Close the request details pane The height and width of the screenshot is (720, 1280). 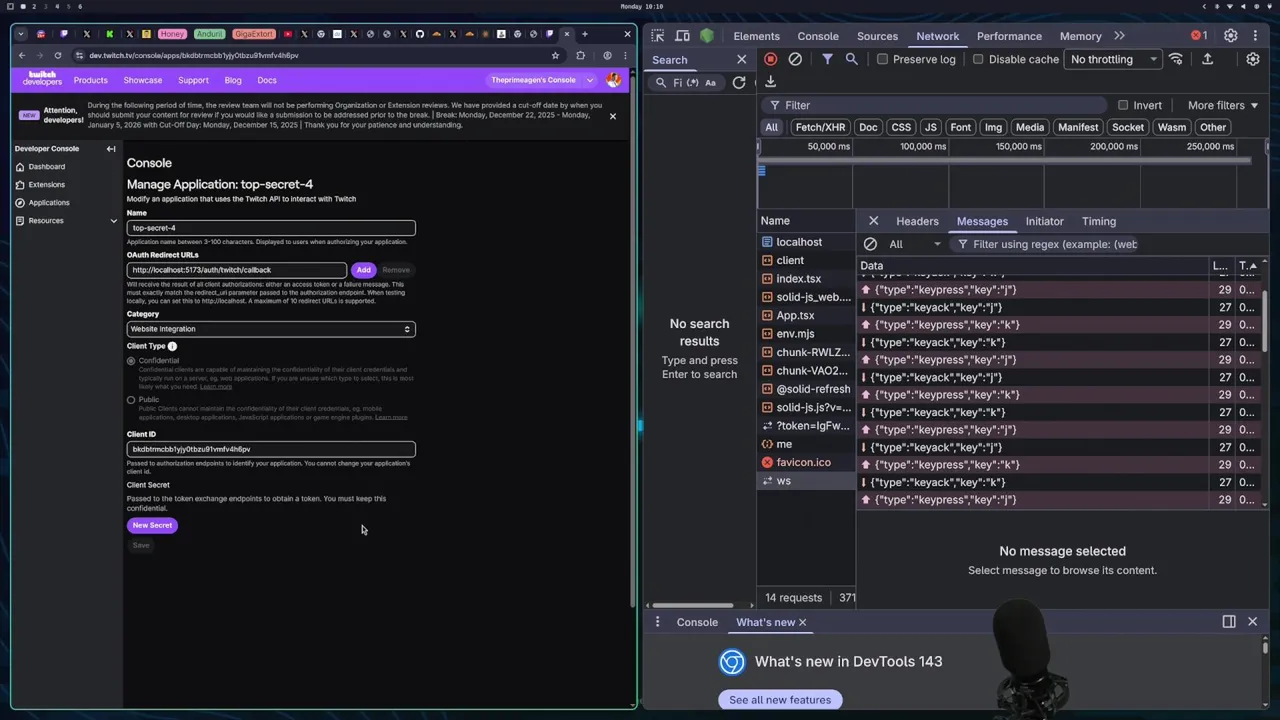[x=873, y=221]
